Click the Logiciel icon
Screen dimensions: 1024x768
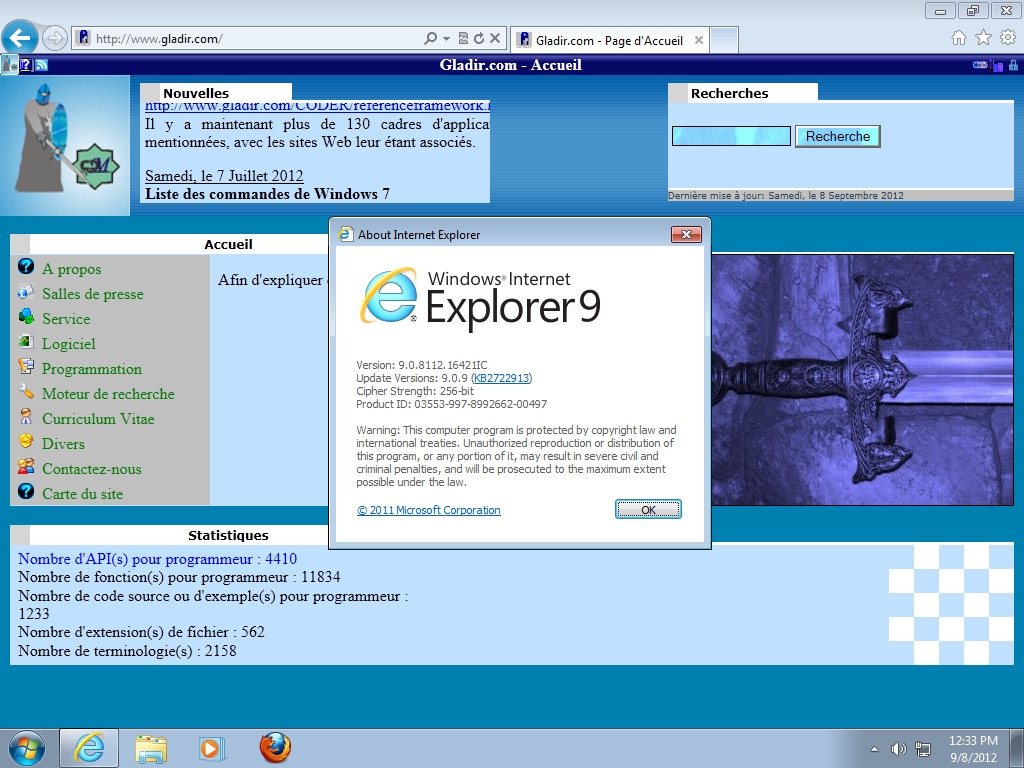(26, 341)
